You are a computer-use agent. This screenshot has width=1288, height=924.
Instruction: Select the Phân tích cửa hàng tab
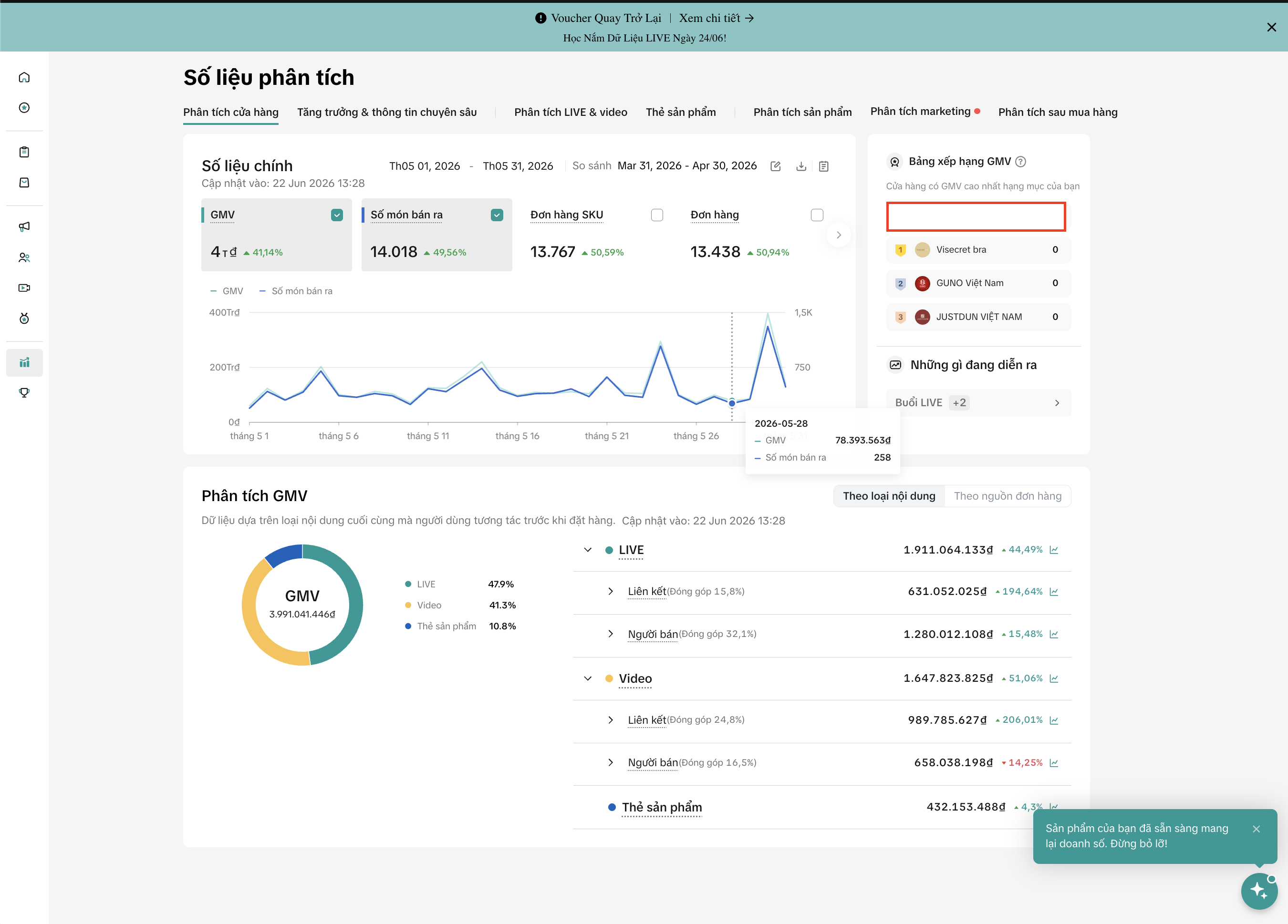pos(230,113)
